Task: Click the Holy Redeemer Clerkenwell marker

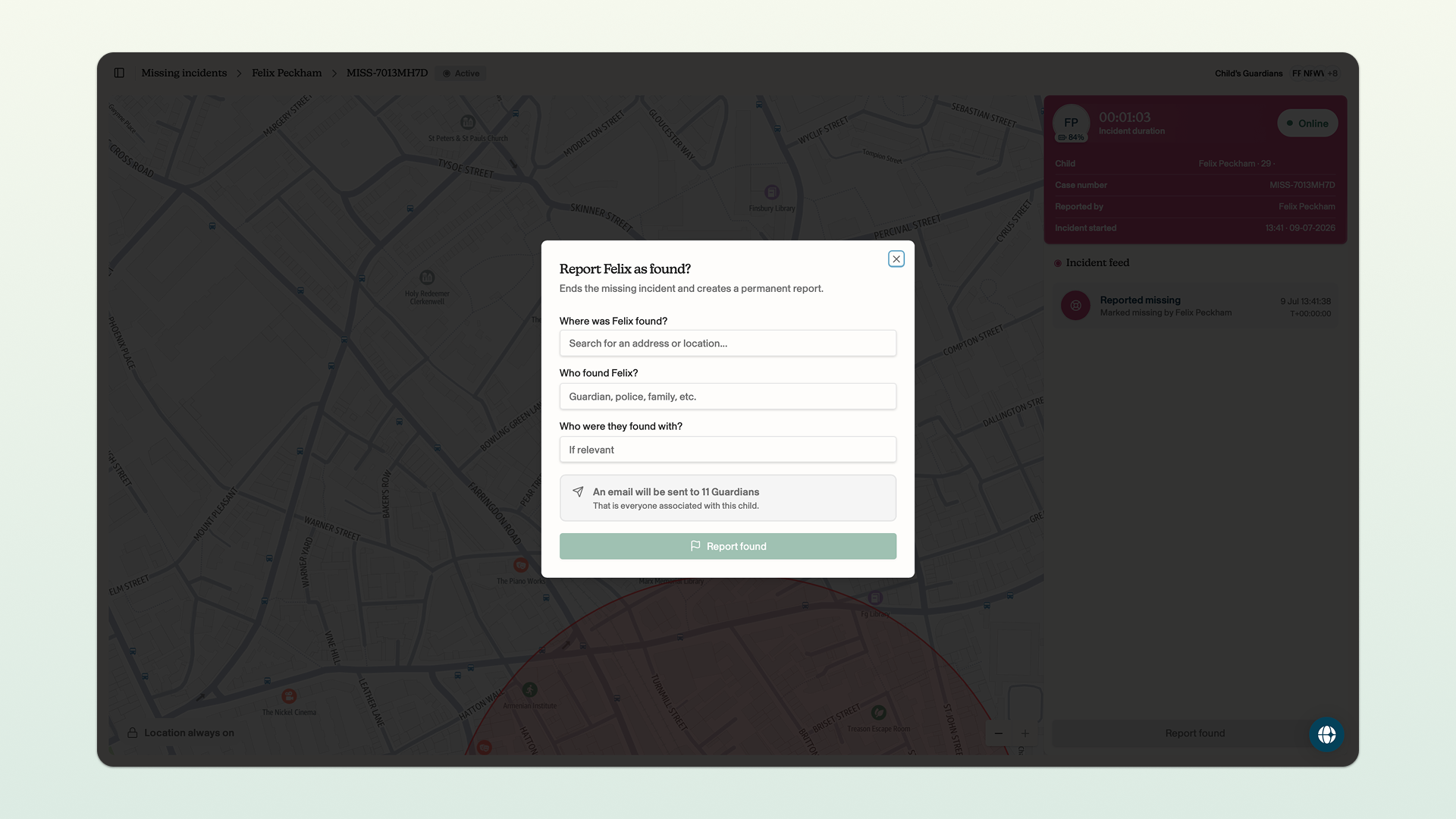Action: (x=427, y=278)
